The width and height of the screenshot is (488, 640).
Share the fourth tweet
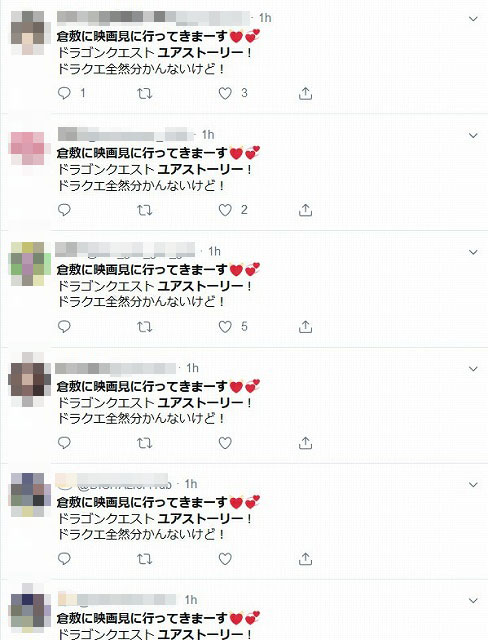(x=305, y=443)
